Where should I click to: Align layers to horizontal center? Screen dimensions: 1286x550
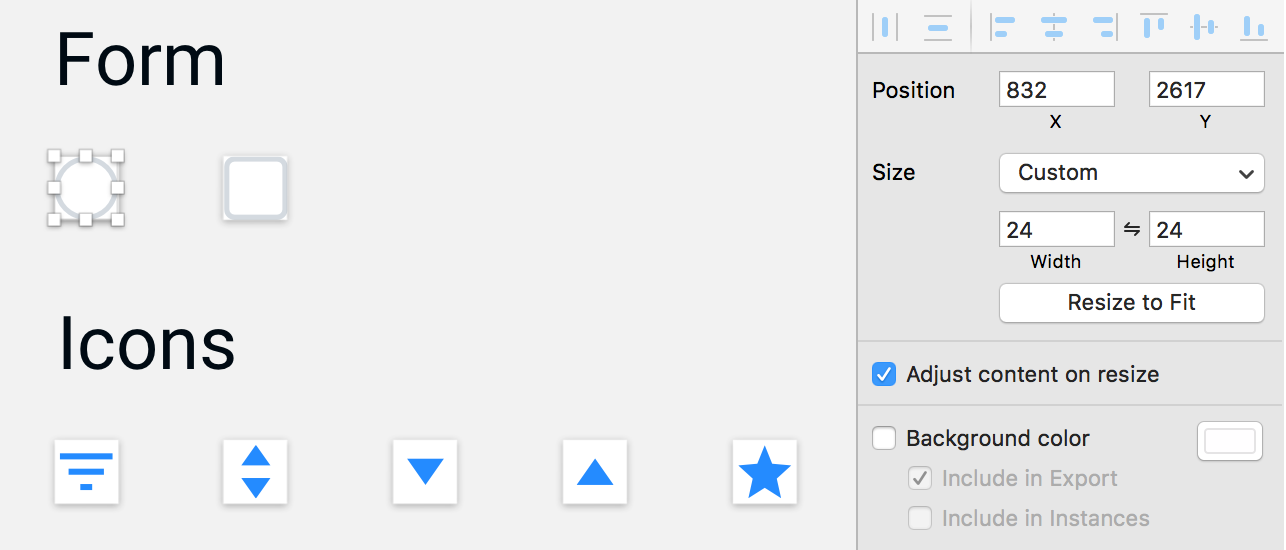point(1054,27)
